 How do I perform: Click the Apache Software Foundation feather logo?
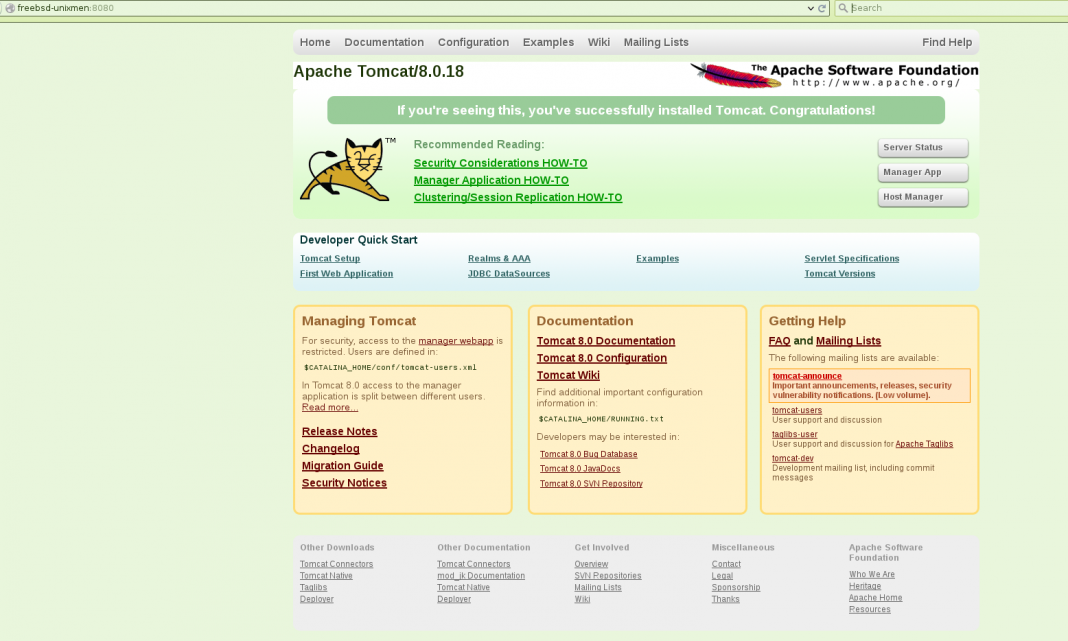coord(834,75)
